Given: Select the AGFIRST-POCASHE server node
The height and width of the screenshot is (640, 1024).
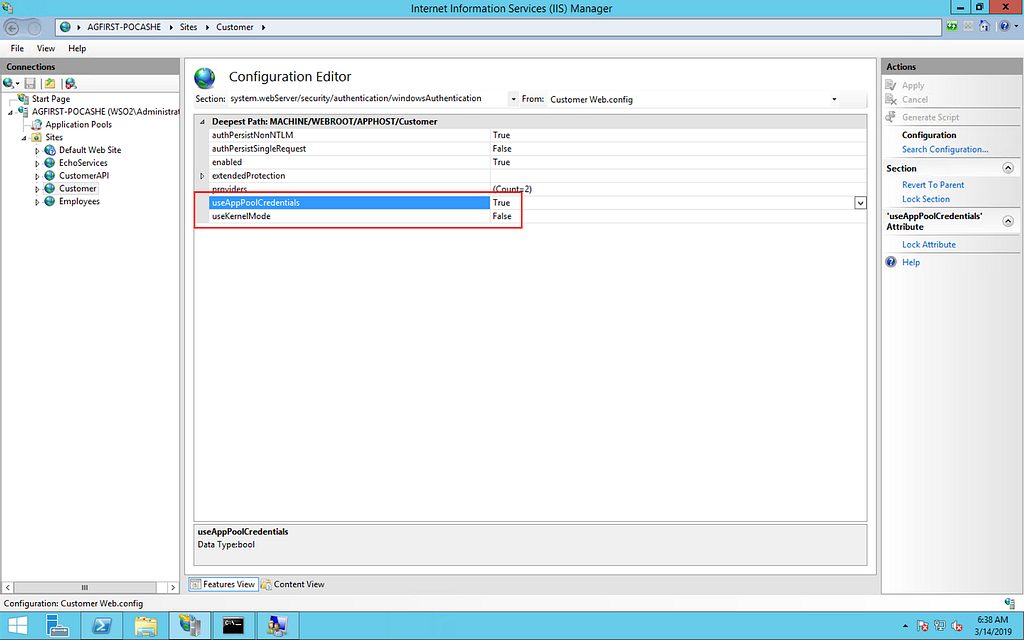Looking at the screenshot, I should 105,112.
